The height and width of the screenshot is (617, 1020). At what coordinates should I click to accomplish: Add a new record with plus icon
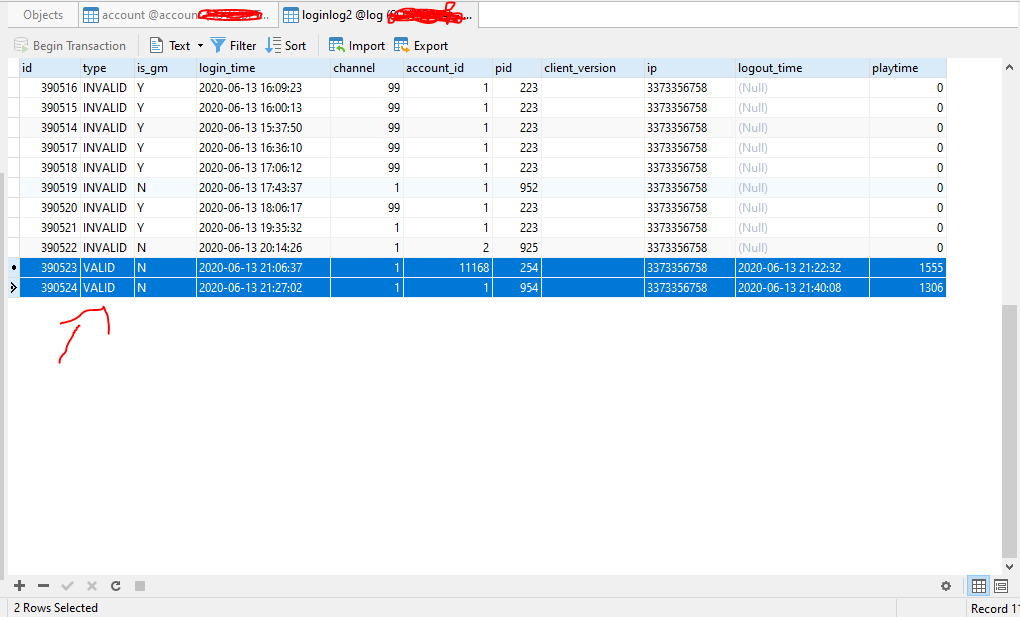tap(20, 586)
